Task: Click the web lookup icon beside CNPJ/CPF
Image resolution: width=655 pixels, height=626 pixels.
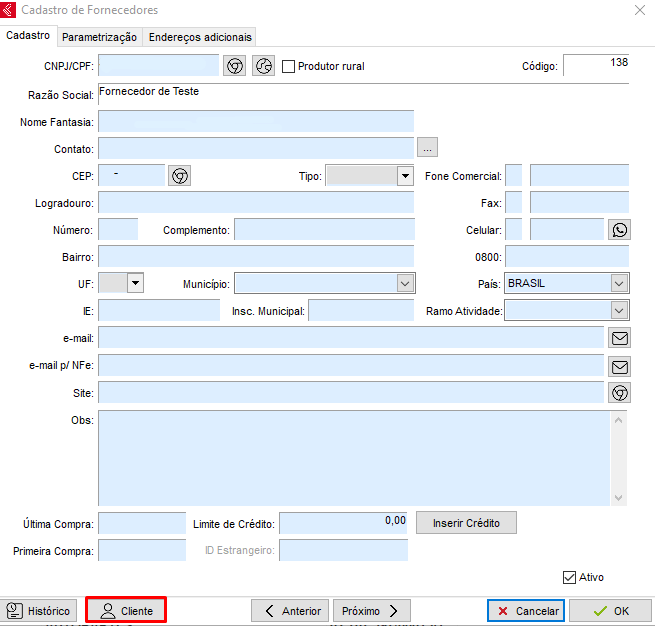Action: pyautogui.click(x=234, y=66)
